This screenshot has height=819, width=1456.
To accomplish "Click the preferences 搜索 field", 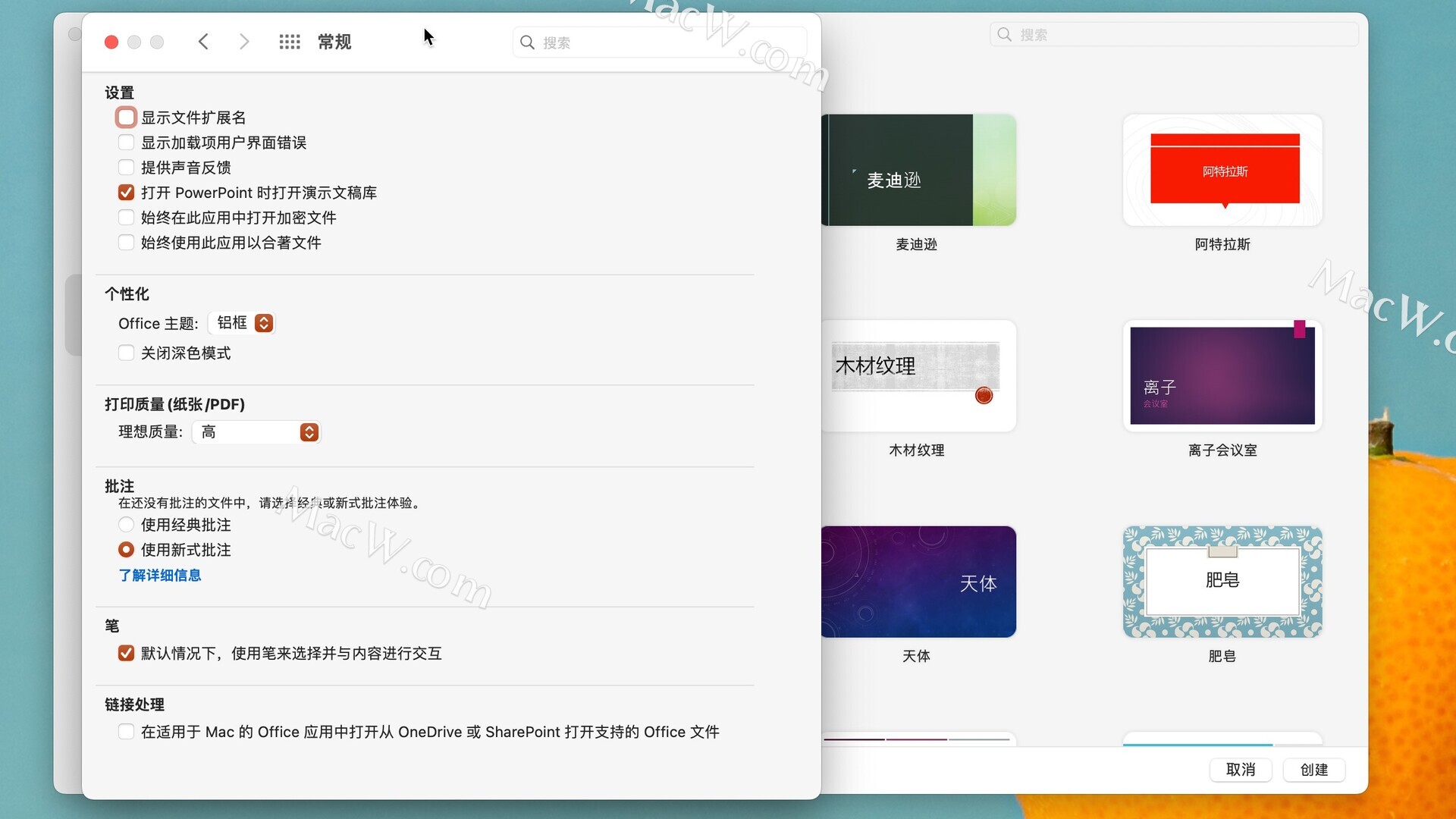I will coord(660,42).
